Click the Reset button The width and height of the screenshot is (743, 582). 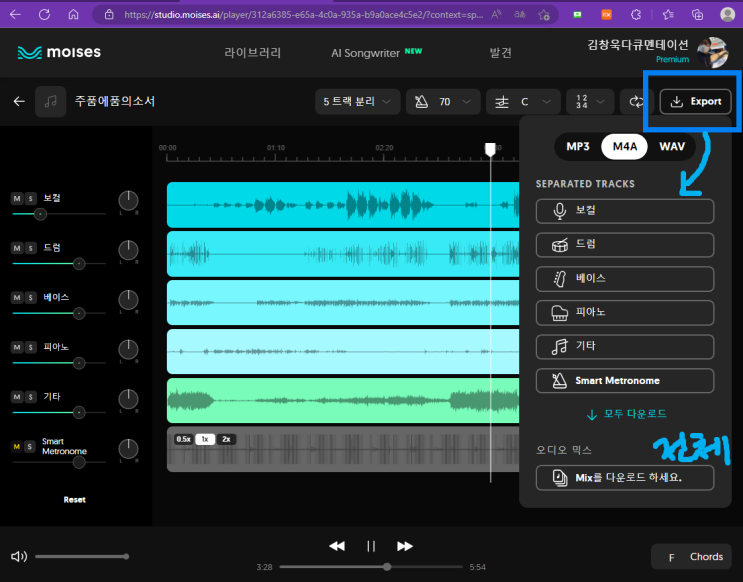[x=74, y=500]
